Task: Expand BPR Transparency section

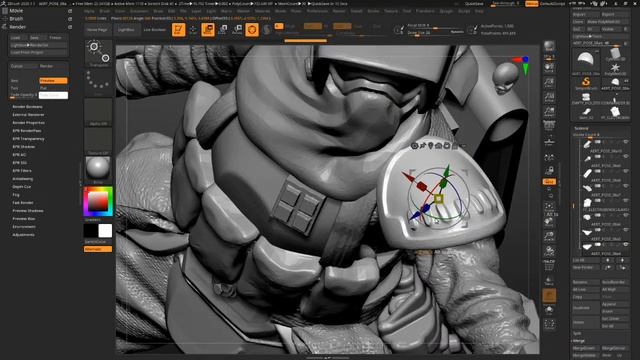Action: [x=28, y=139]
